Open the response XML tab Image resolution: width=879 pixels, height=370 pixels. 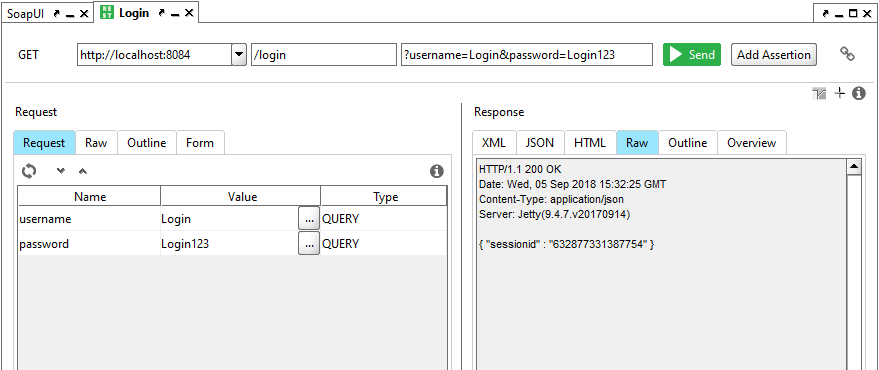[494, 142]
